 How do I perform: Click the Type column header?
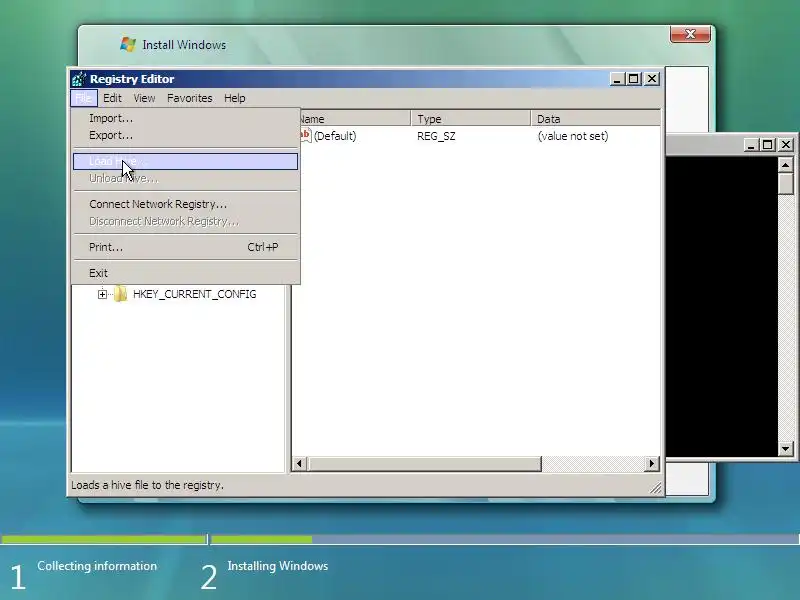coord(470,119)
